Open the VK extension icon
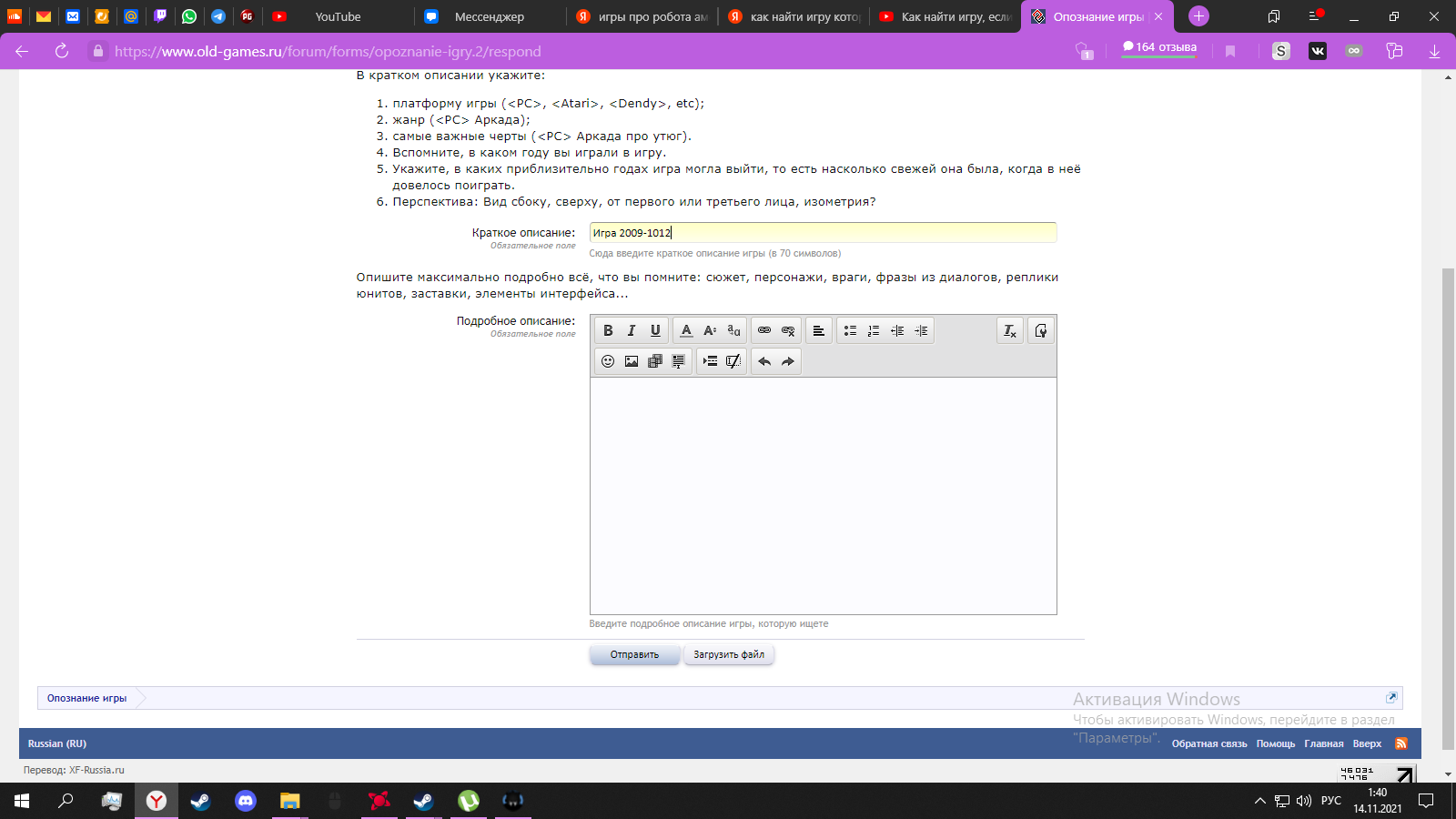Viewport: 1456px width, 819px height. pyautogui.click(x=1318, y=51)
